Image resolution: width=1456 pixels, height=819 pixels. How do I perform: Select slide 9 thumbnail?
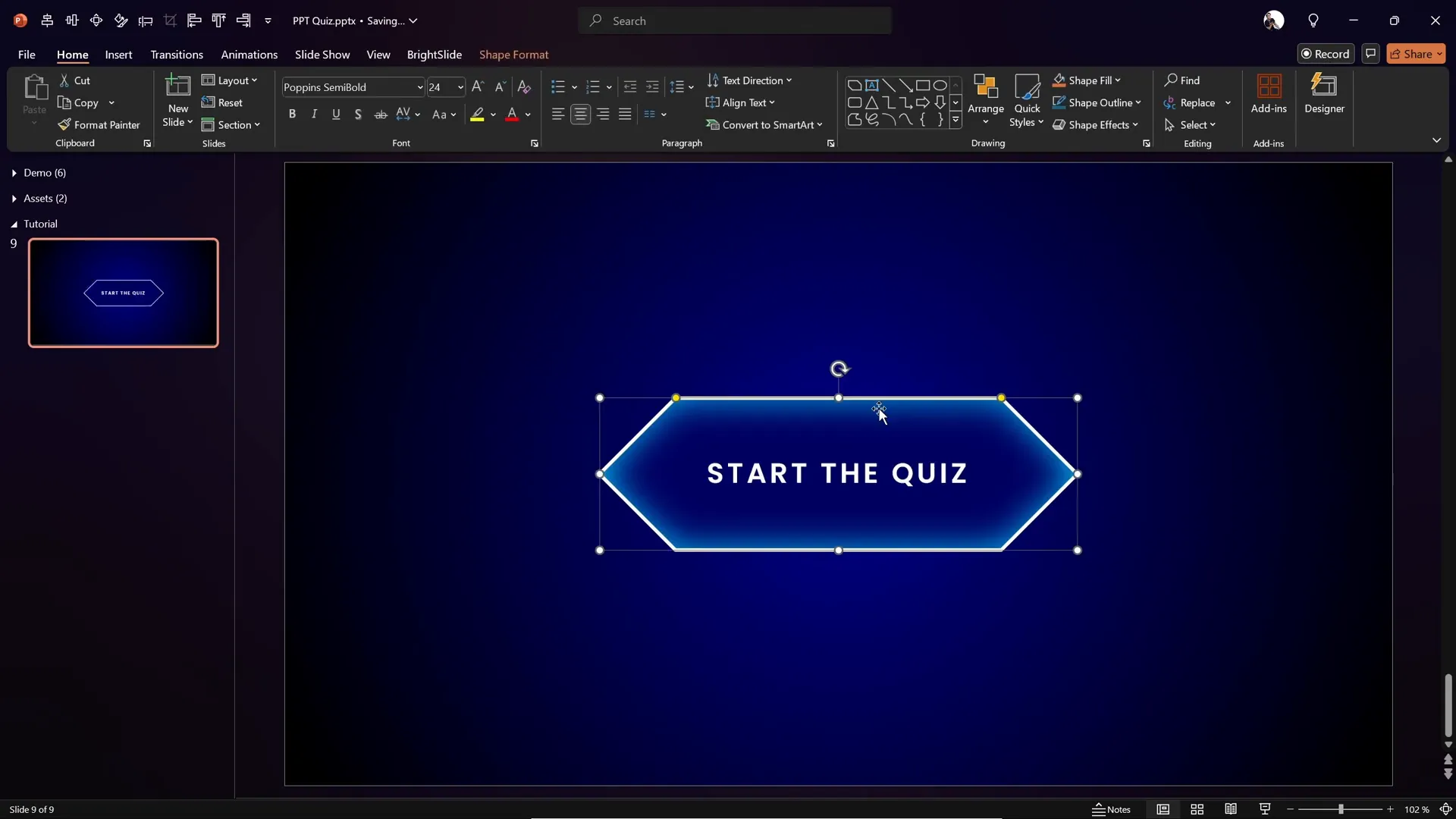tap(124, 293)
